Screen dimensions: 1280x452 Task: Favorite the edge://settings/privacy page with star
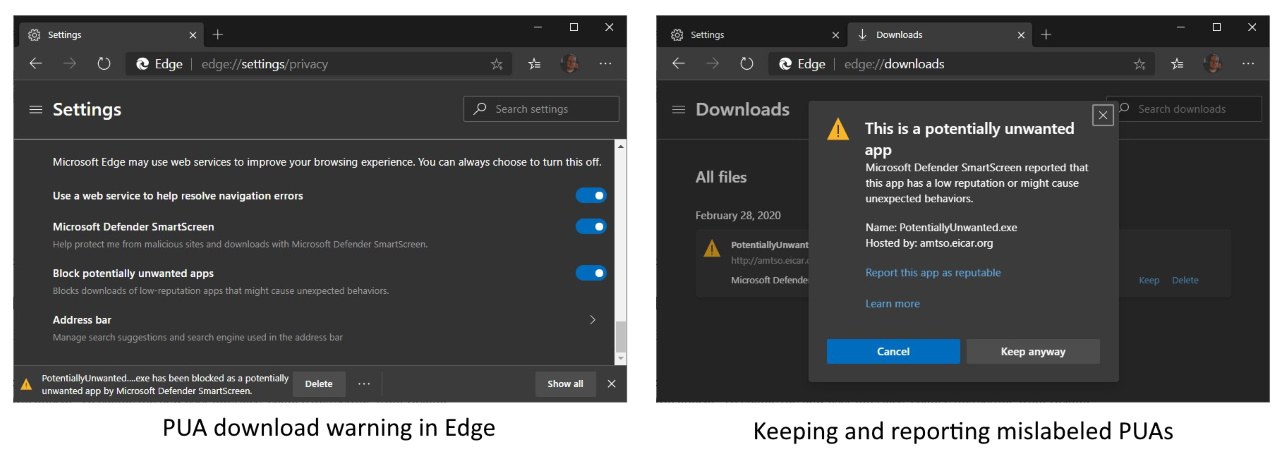[497, 63]
